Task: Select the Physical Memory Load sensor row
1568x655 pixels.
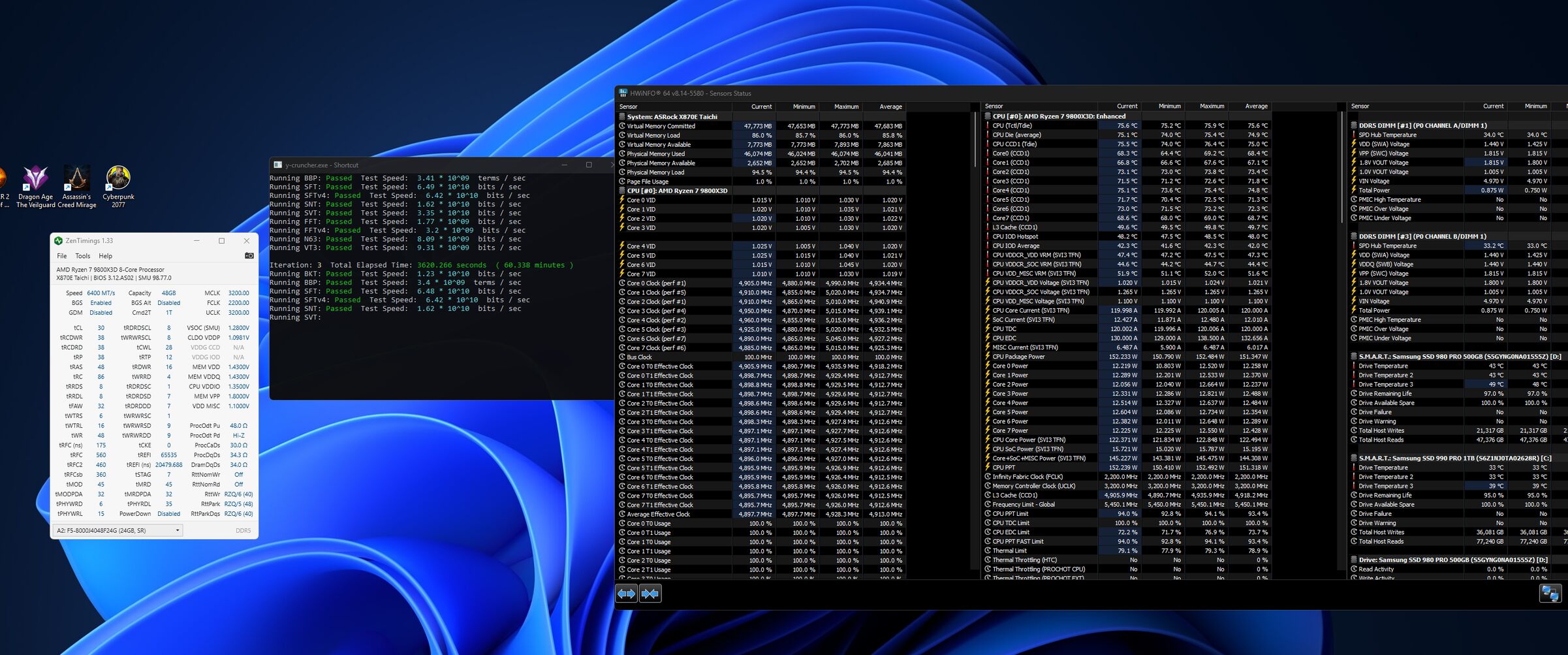Action: [761, 172]
